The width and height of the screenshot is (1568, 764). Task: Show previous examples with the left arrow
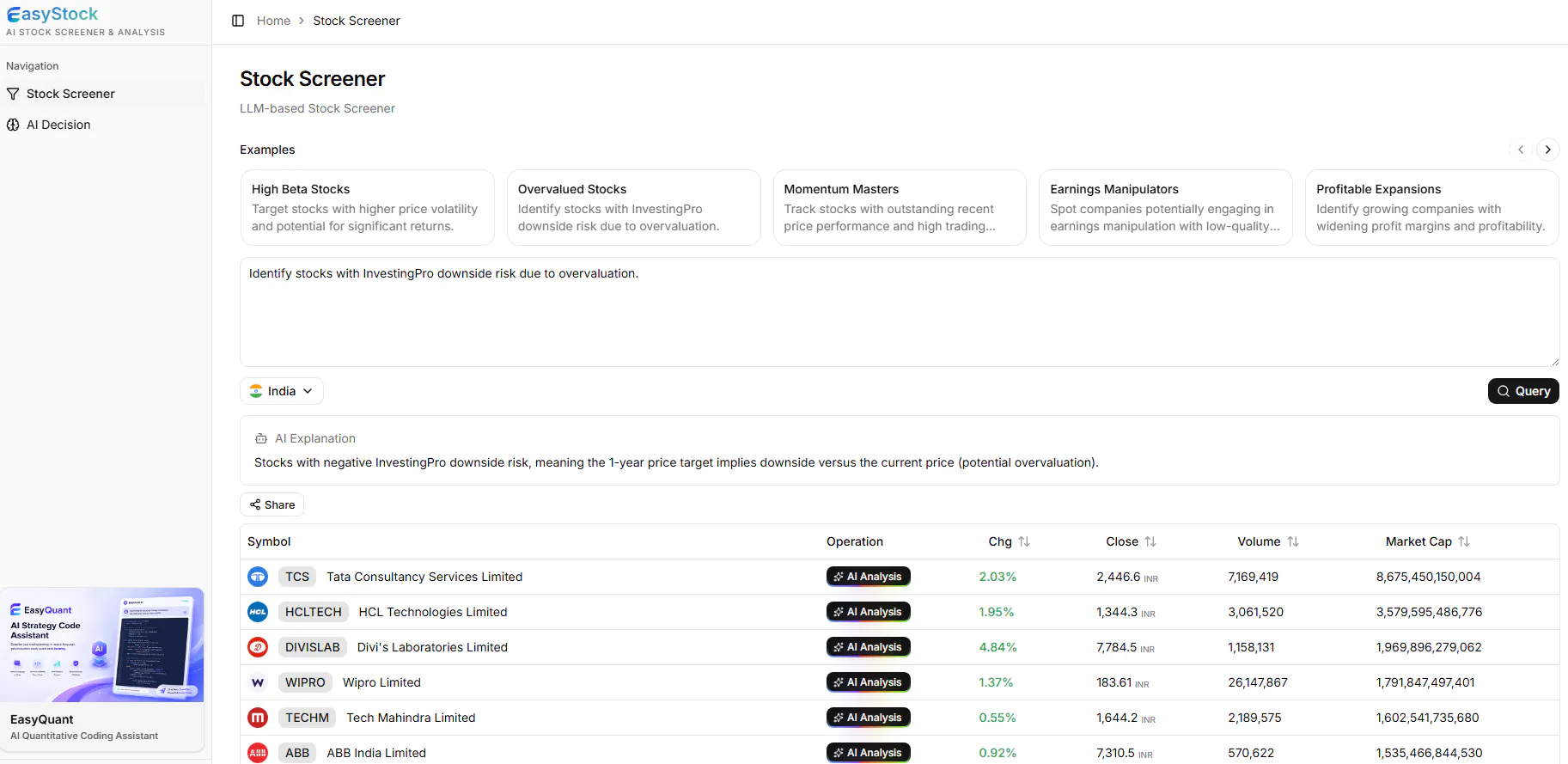point(1521,150)
